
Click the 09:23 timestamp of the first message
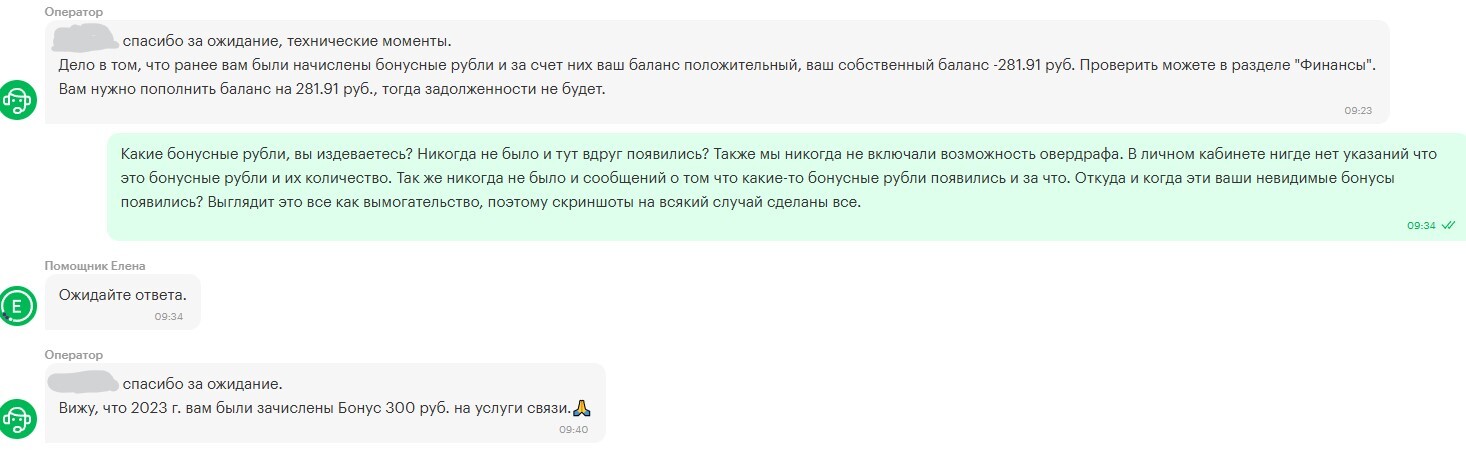pos(1358,111)
